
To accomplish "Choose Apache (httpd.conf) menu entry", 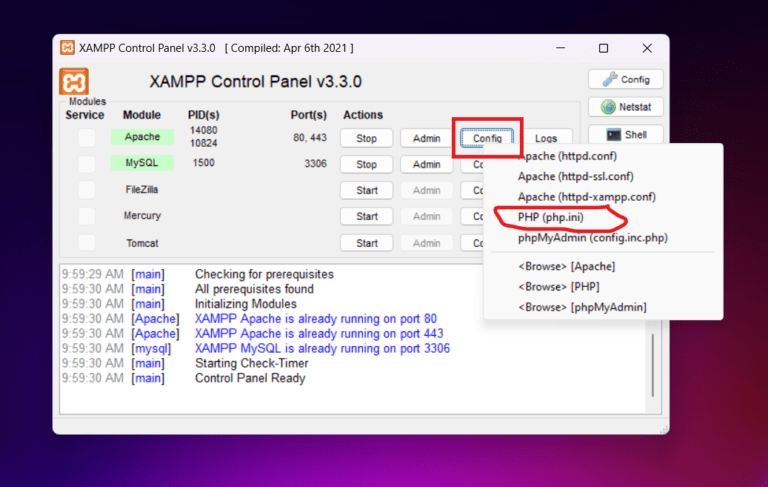I will click(568, 157).
